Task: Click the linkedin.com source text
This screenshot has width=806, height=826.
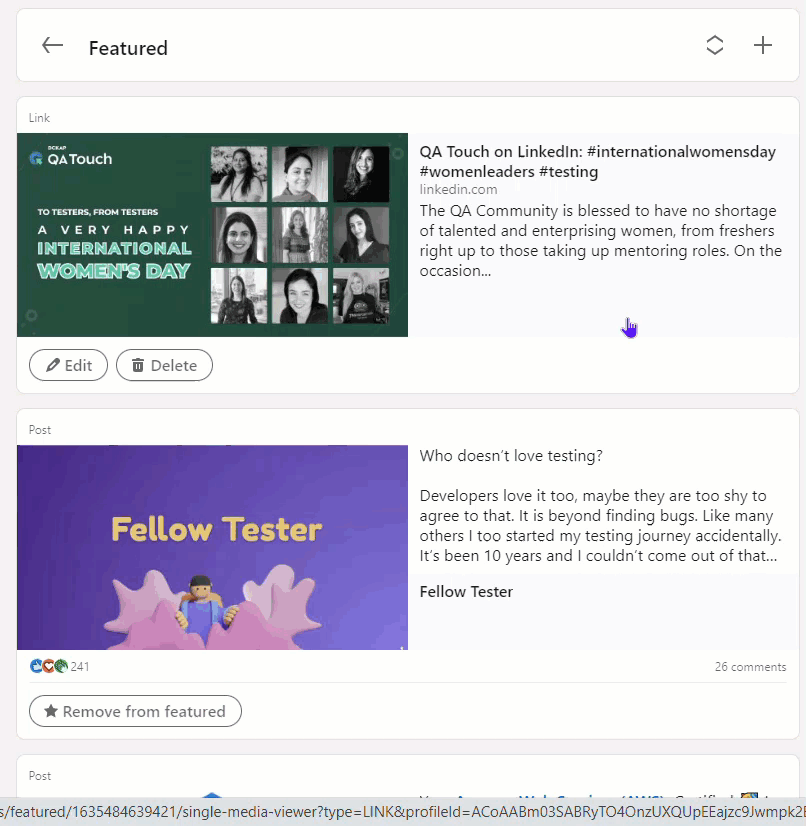Action: click(x=458, y=189)
